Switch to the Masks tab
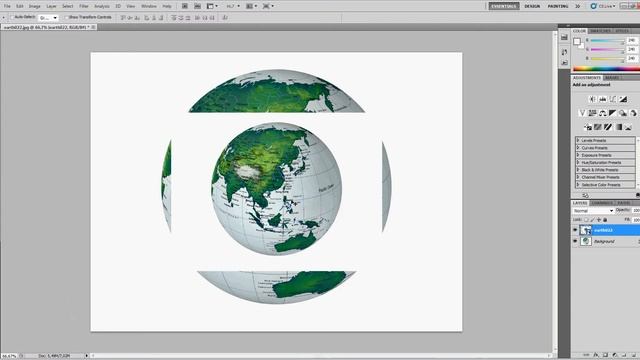The height and width of the screenshot is (360, 640). click(x=611, y=78)
